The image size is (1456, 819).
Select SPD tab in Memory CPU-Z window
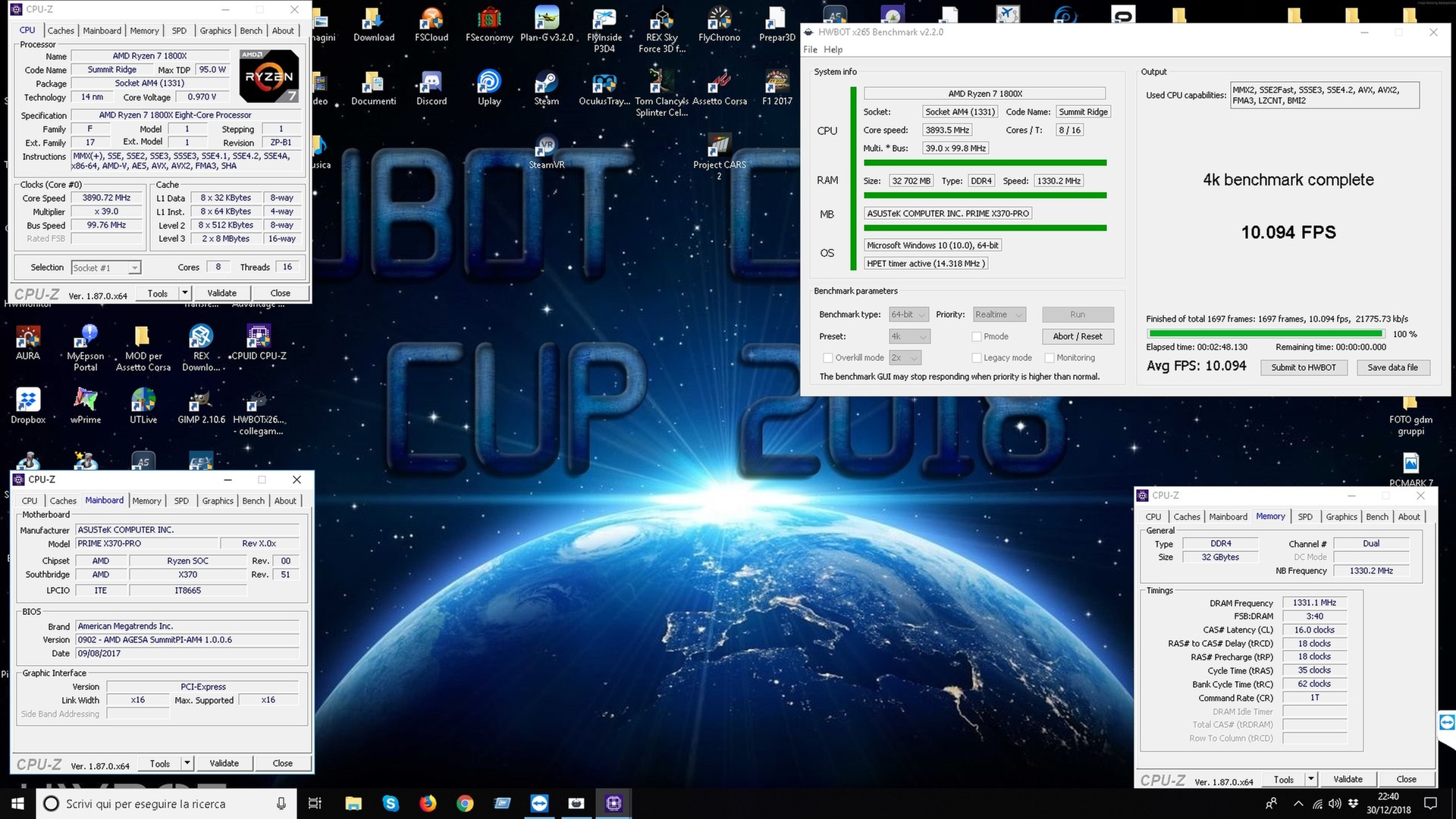coord(1305,516)
